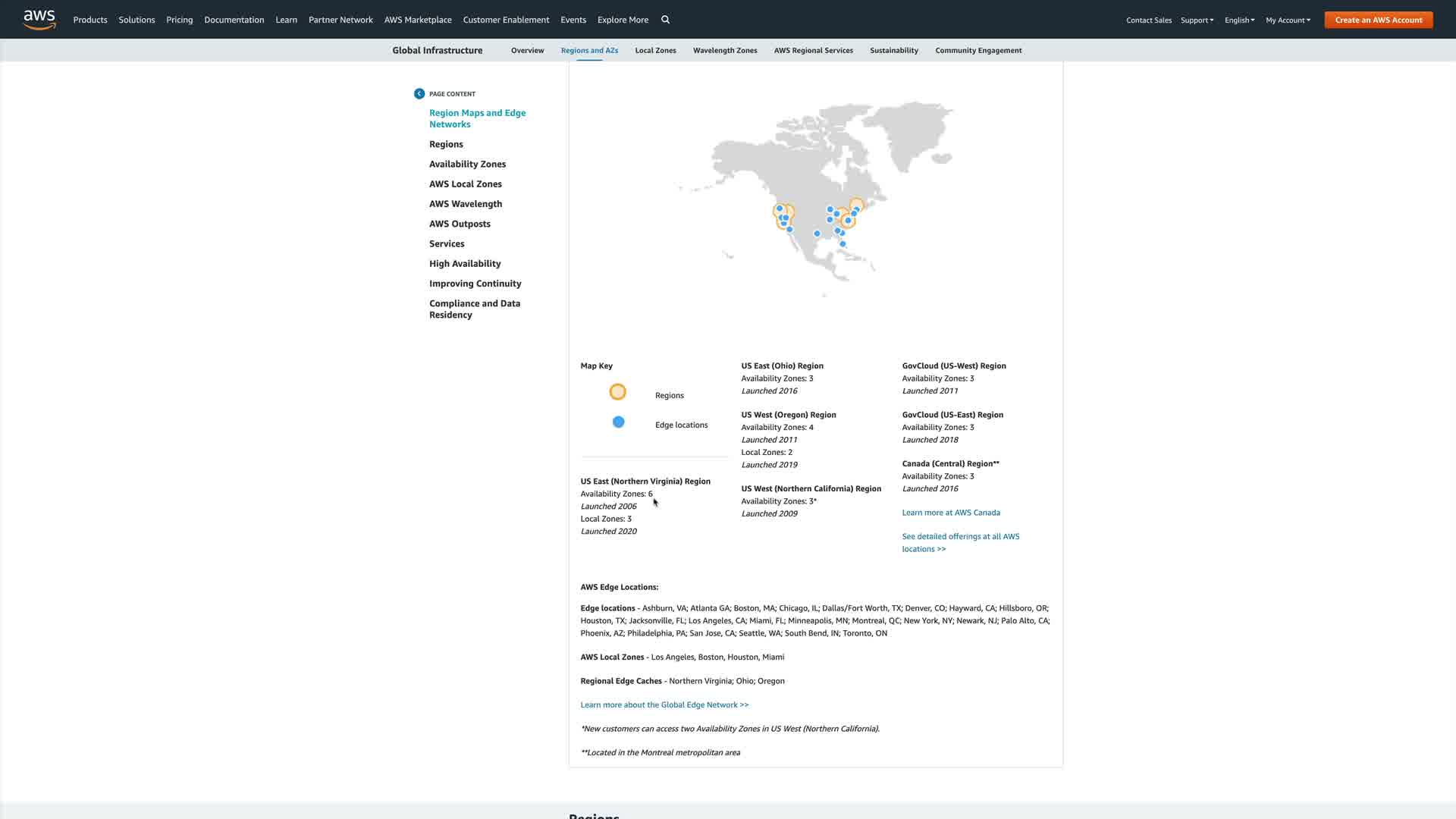Viewport: 1456px width, 819px height.
Task: Follow Learn more about Global Edge Network link
Action: coord(664,705)
